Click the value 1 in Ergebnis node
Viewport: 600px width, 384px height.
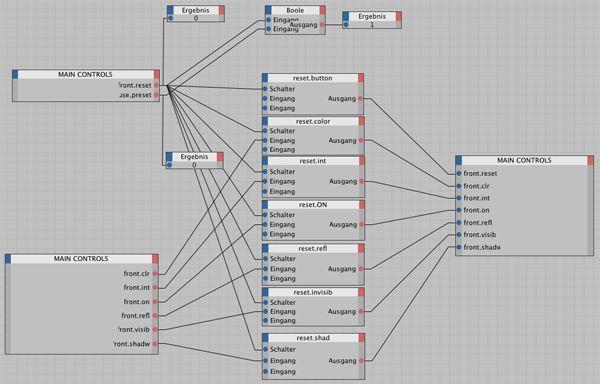(372, 24)
